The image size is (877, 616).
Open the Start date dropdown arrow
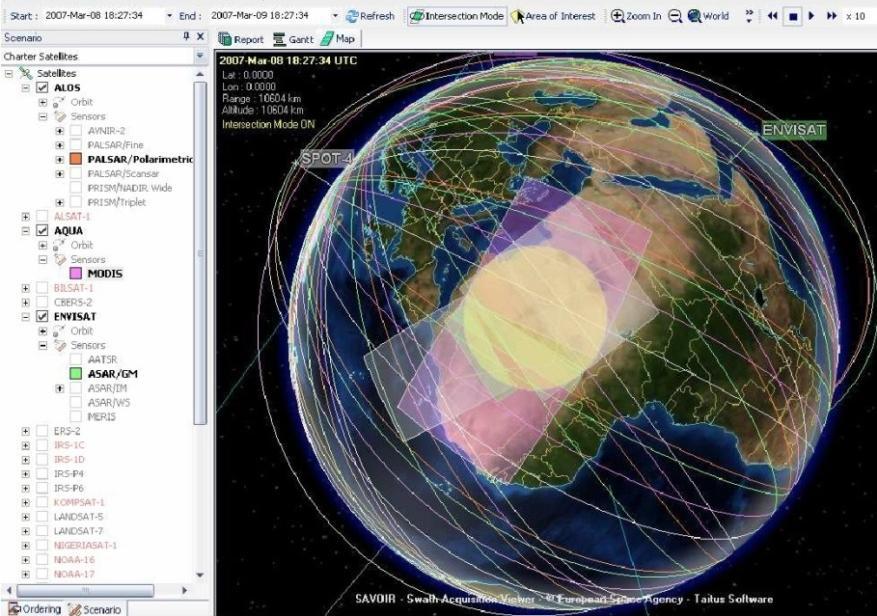[169, 16]
